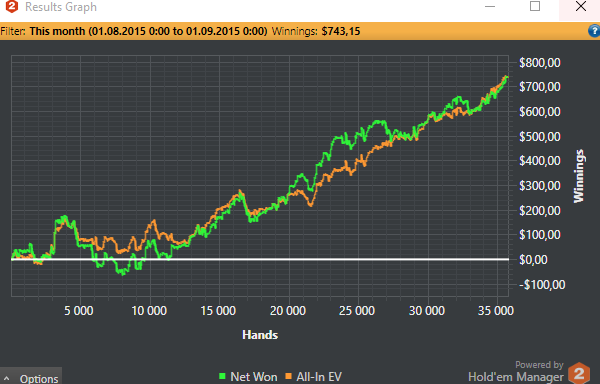Click the Powered by text

tap(539, 364)
